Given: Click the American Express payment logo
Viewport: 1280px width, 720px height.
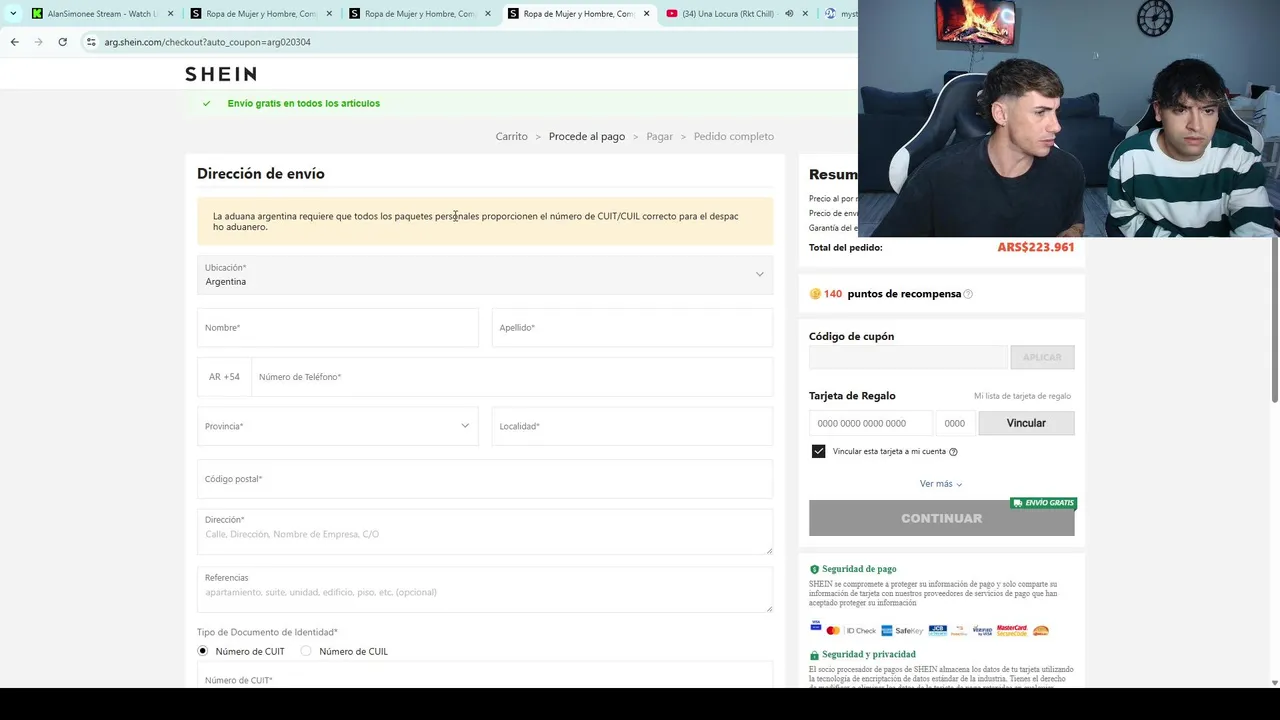Looking at the screenshot, I should 886,630.
